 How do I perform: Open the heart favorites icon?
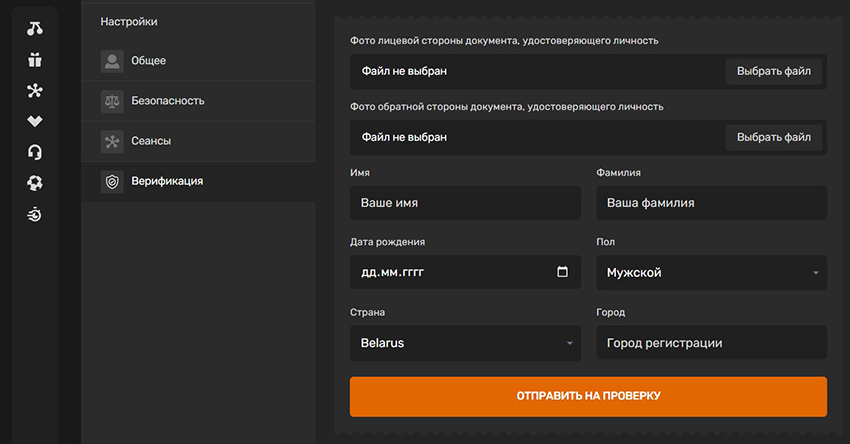[35, 121]
